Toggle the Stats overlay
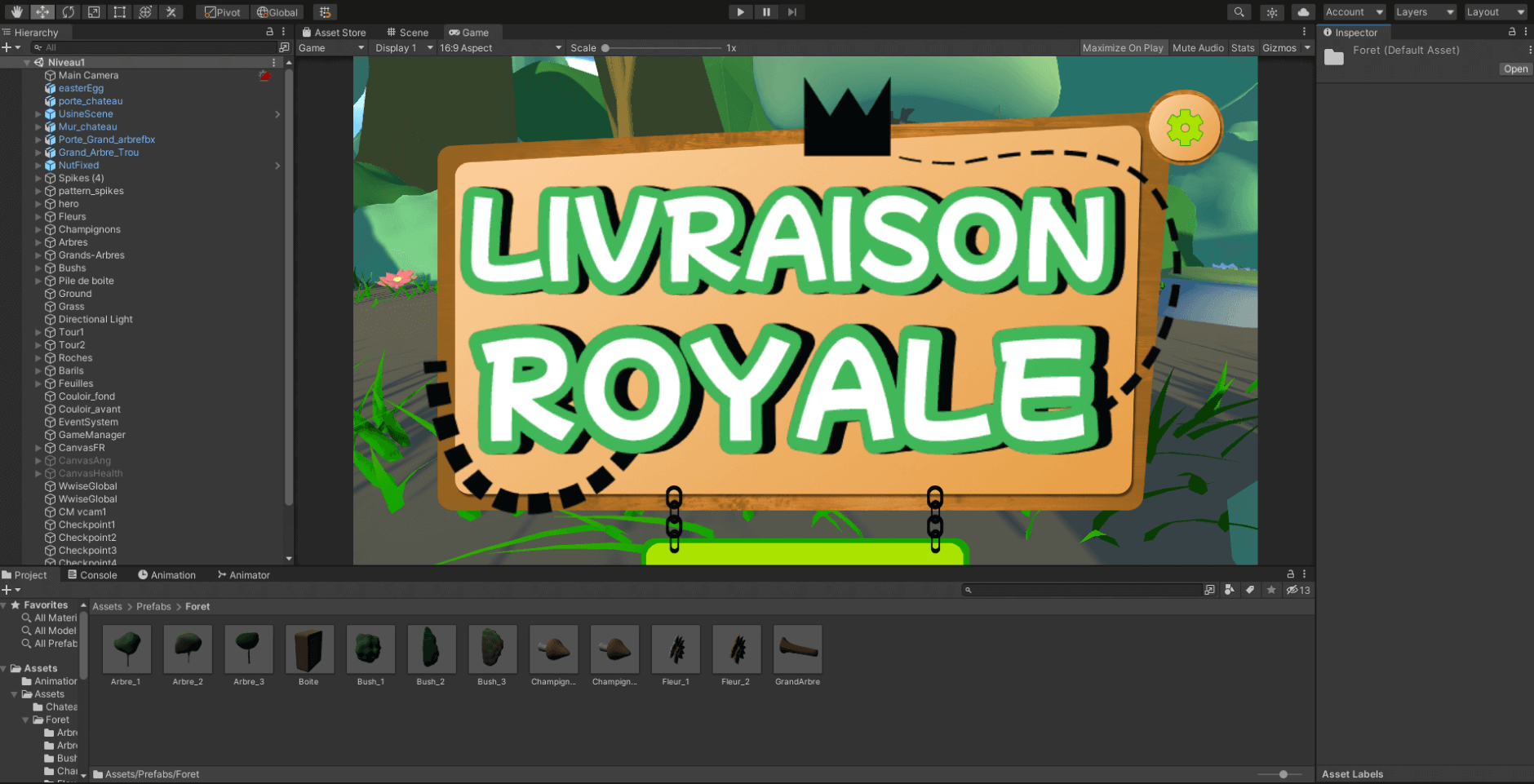 point(1242,48)
